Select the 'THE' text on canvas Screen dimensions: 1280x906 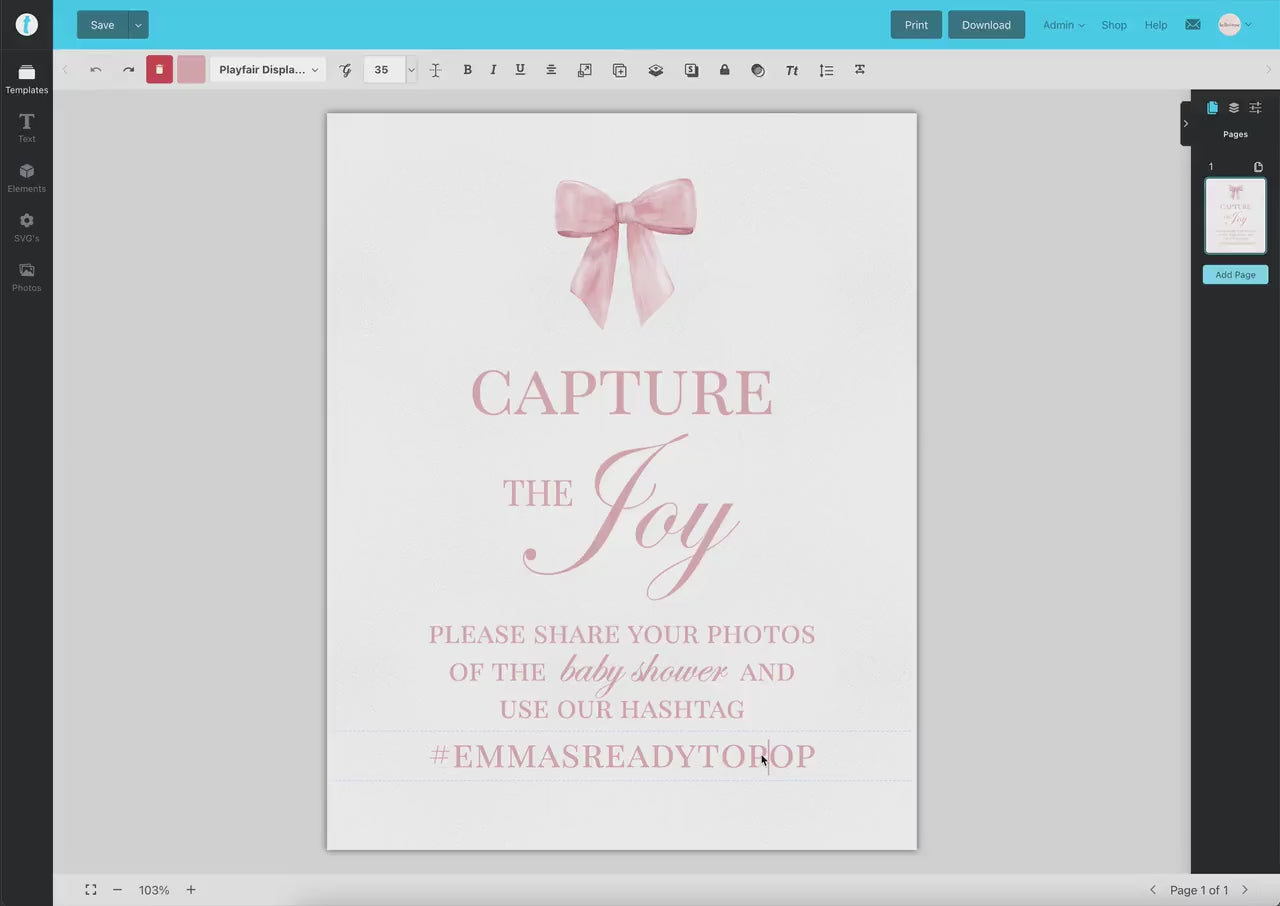point(537,494)
